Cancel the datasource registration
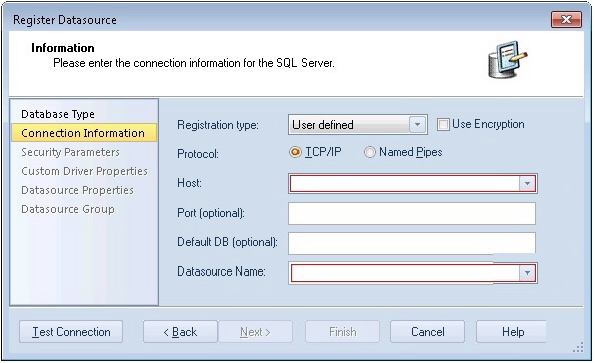The width and height of the screenshot is (595, 363). [x=427, y=332]
